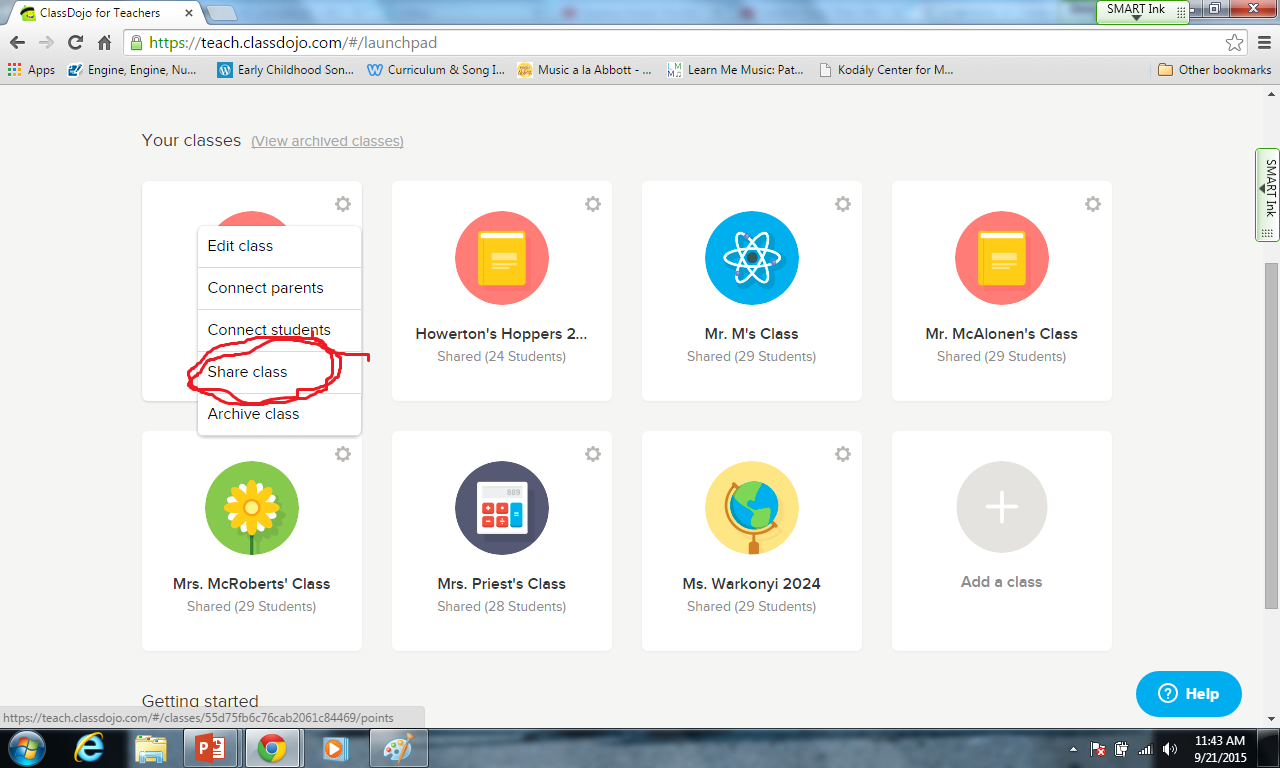Open Learn Me Music bookmark
This screenshot has width=1280, height=768.
(x=735, y=70)
